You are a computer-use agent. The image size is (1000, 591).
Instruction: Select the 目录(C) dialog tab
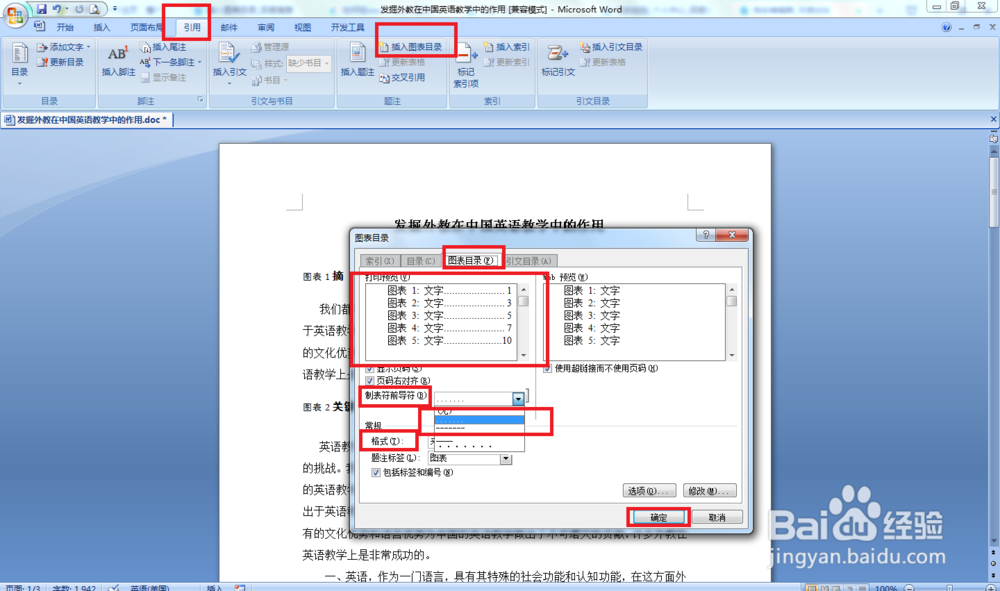click(x=421, y=261)
